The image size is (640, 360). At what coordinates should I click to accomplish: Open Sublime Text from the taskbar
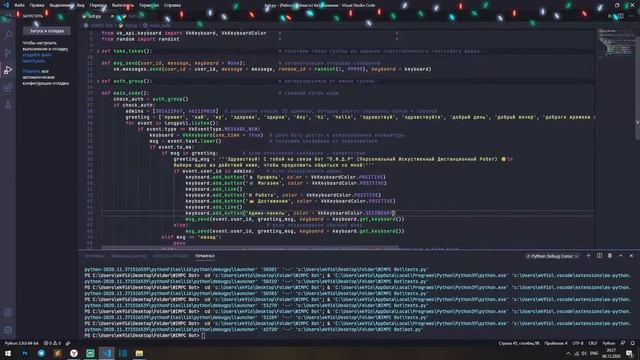point(58,353)
